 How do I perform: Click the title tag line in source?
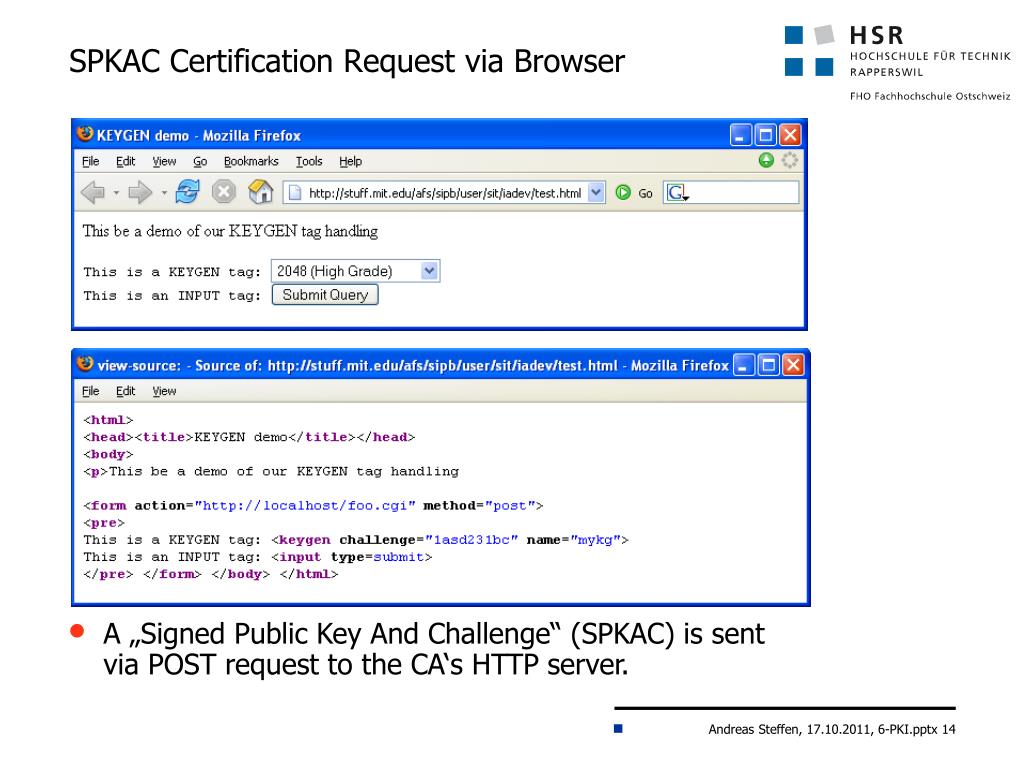click(x=249, y=437)
